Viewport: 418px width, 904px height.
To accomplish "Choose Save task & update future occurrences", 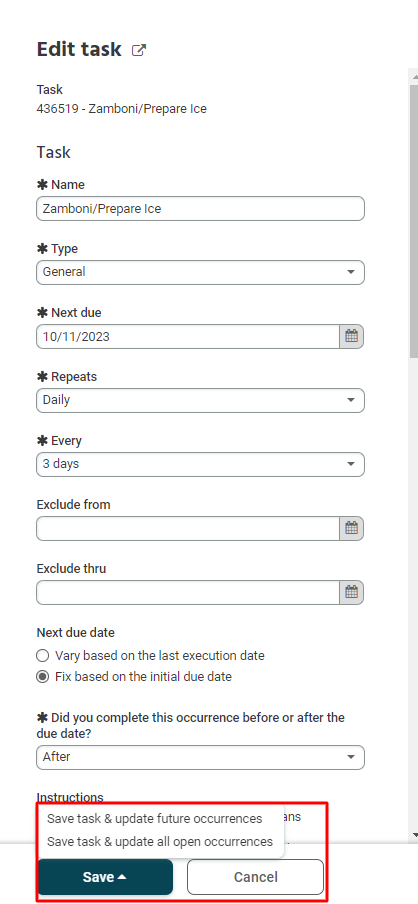I will [x=155, y=819].
